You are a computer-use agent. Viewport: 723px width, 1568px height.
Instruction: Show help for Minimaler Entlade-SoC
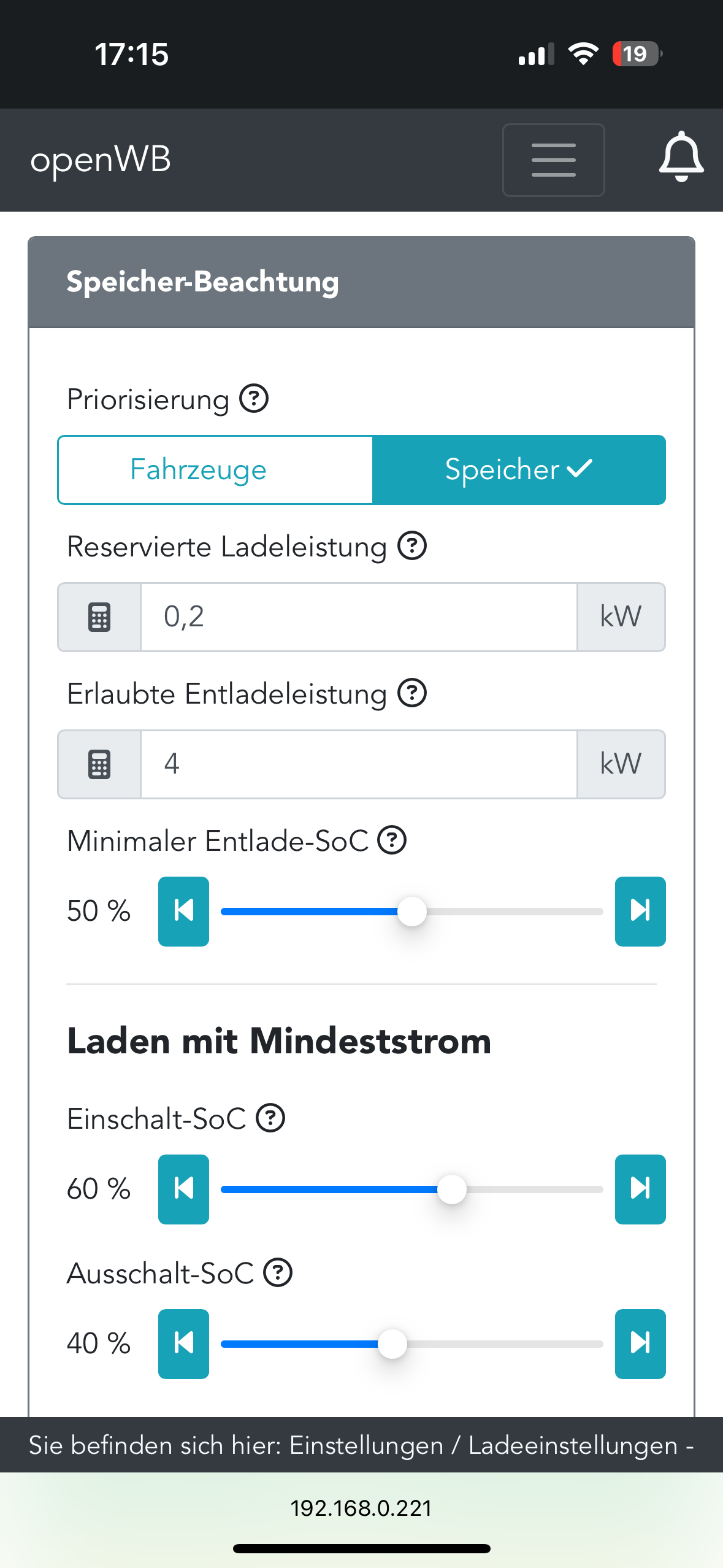click(x=392, y=840)
